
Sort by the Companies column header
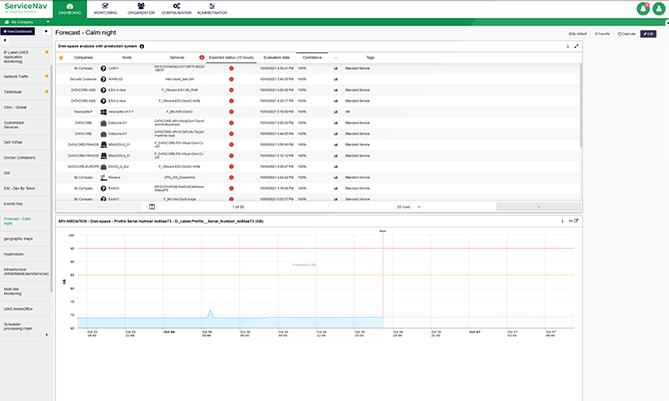click(83, 58)
